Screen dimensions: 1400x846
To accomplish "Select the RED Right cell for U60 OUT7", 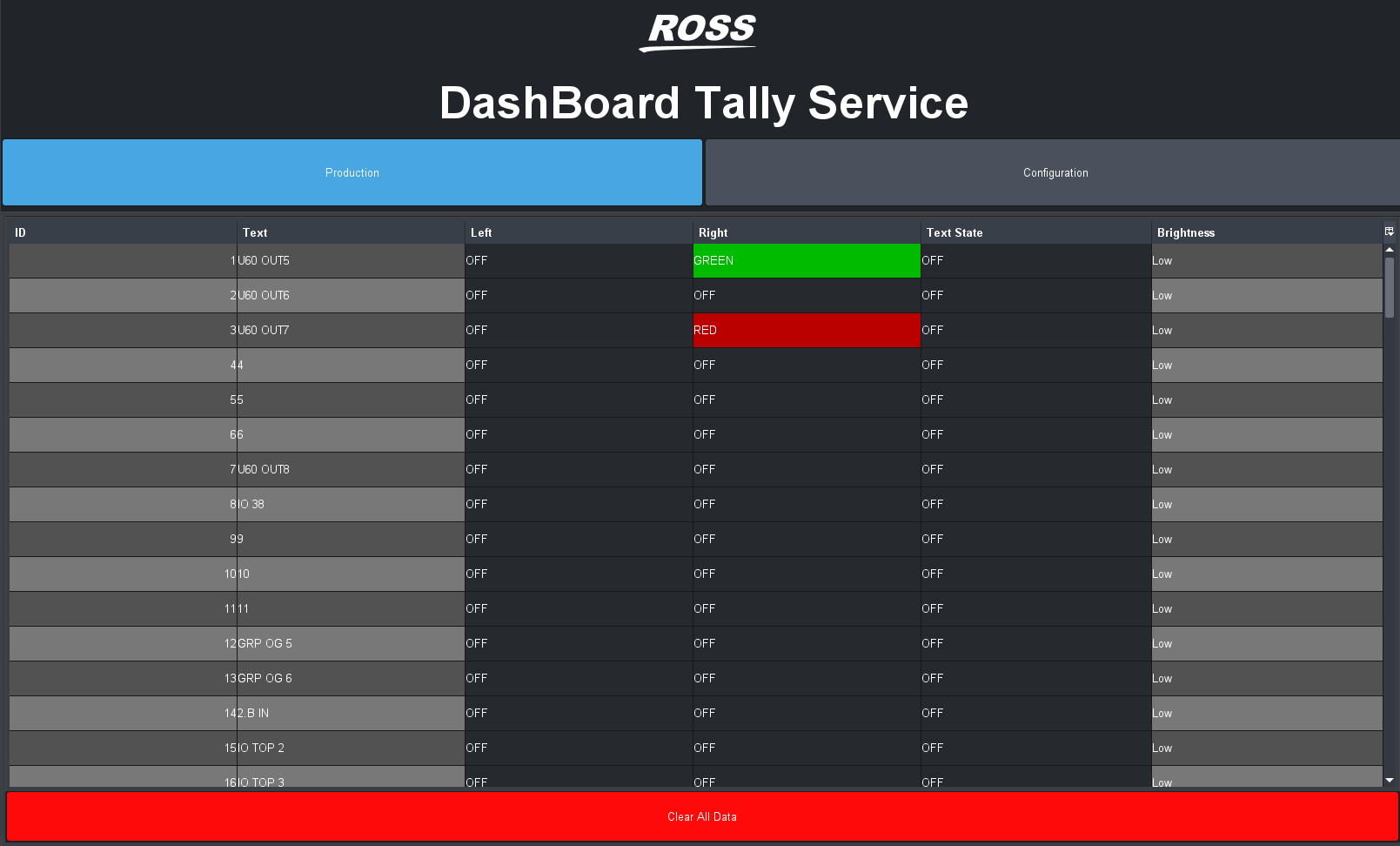I will click(807, 331).
